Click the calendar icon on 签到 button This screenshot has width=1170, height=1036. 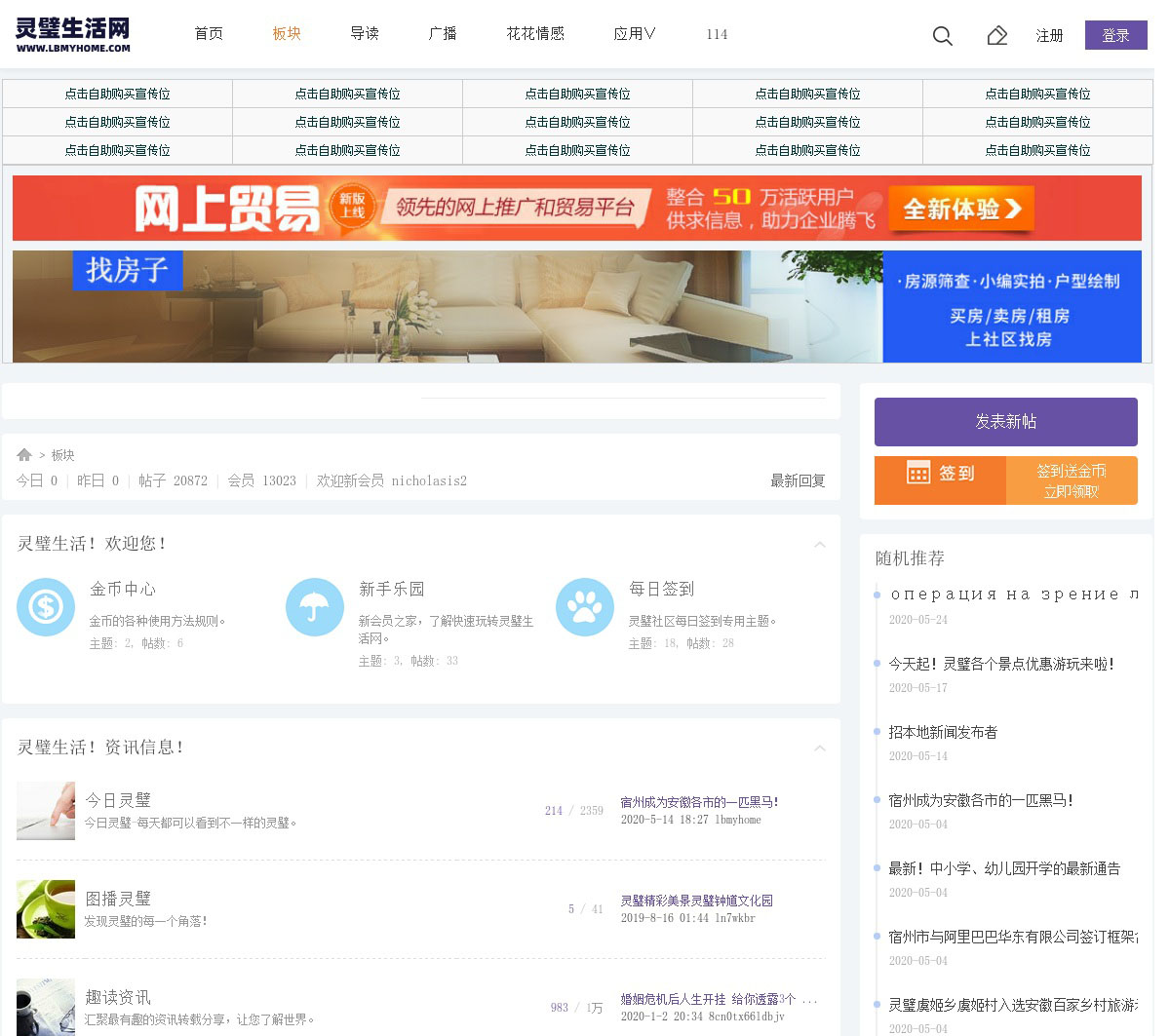[x=918, y=473]
